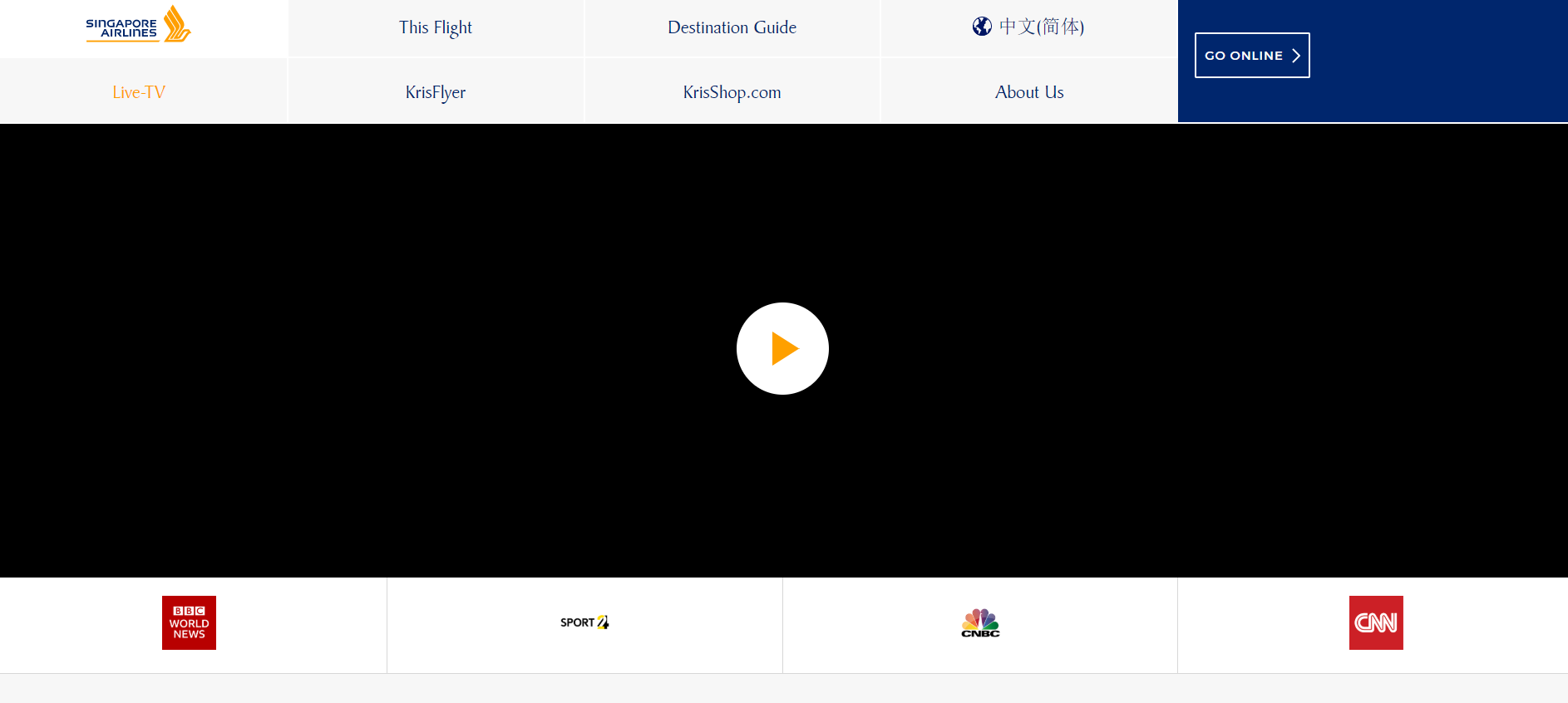
Task: Click the Singapore Airlines wordmark text
Action: (x=121, y=28)
